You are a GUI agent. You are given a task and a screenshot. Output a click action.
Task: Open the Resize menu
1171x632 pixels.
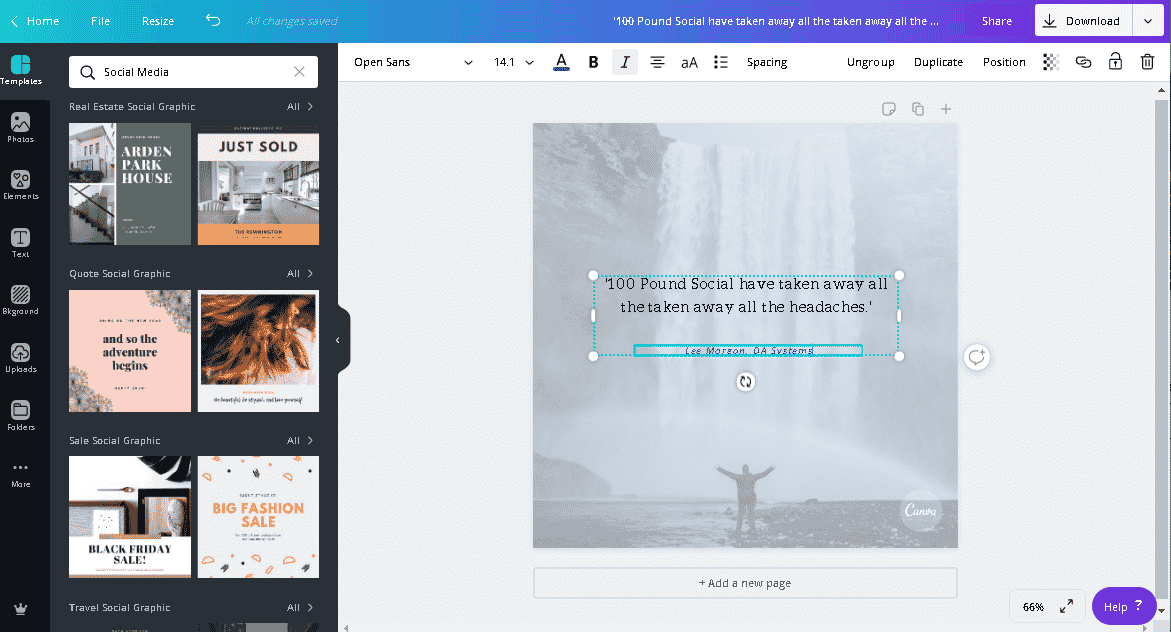[158, 21]
